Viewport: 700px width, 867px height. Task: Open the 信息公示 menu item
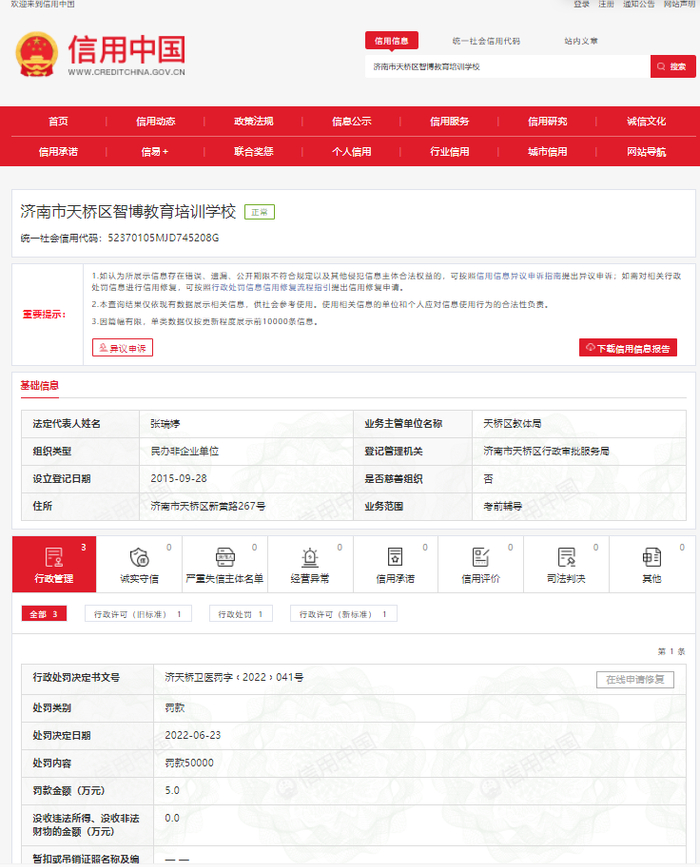click(x=351, y=122)
